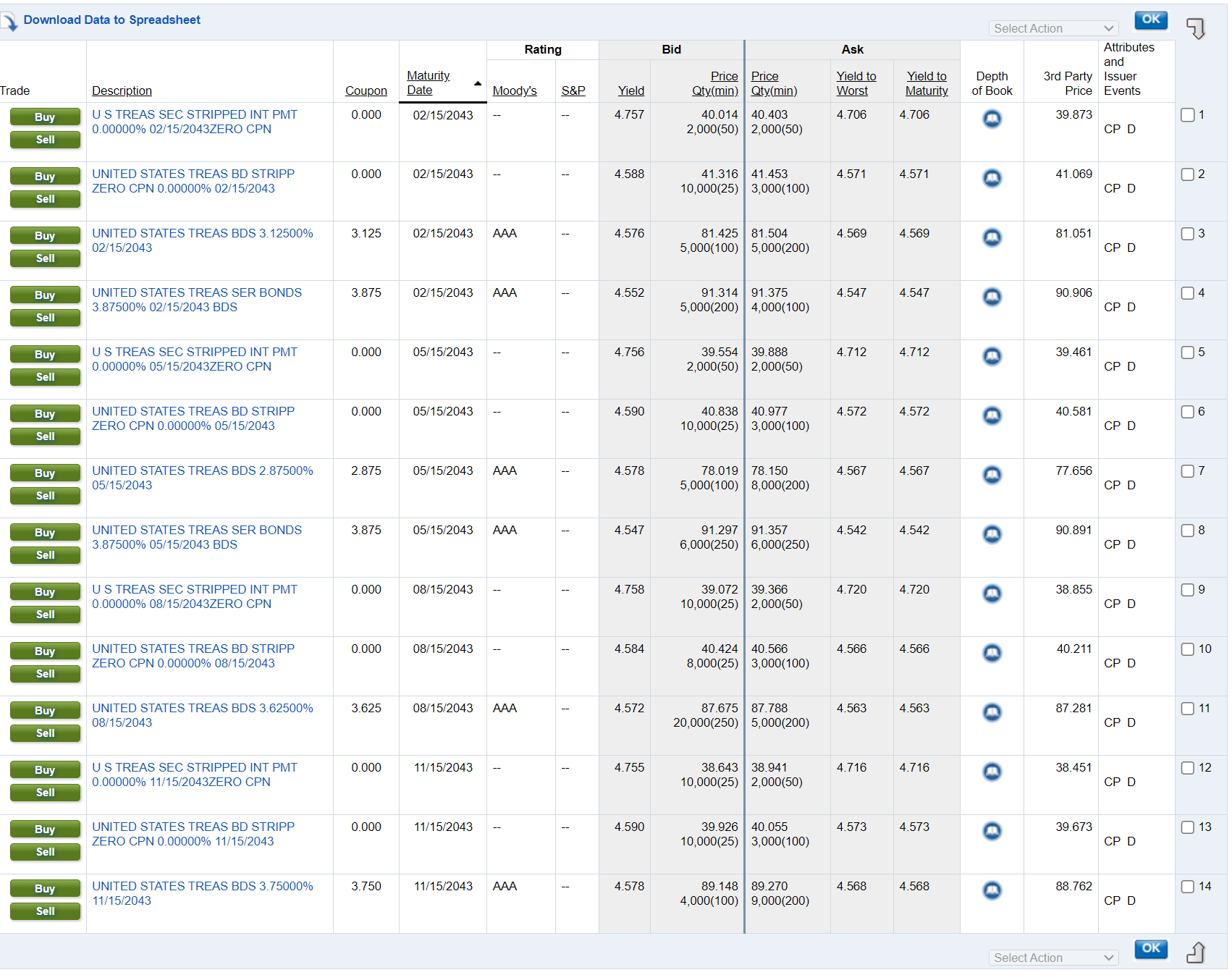Buy the 3.12500% 02/15/2043 Treasury bond

(45, 236)
